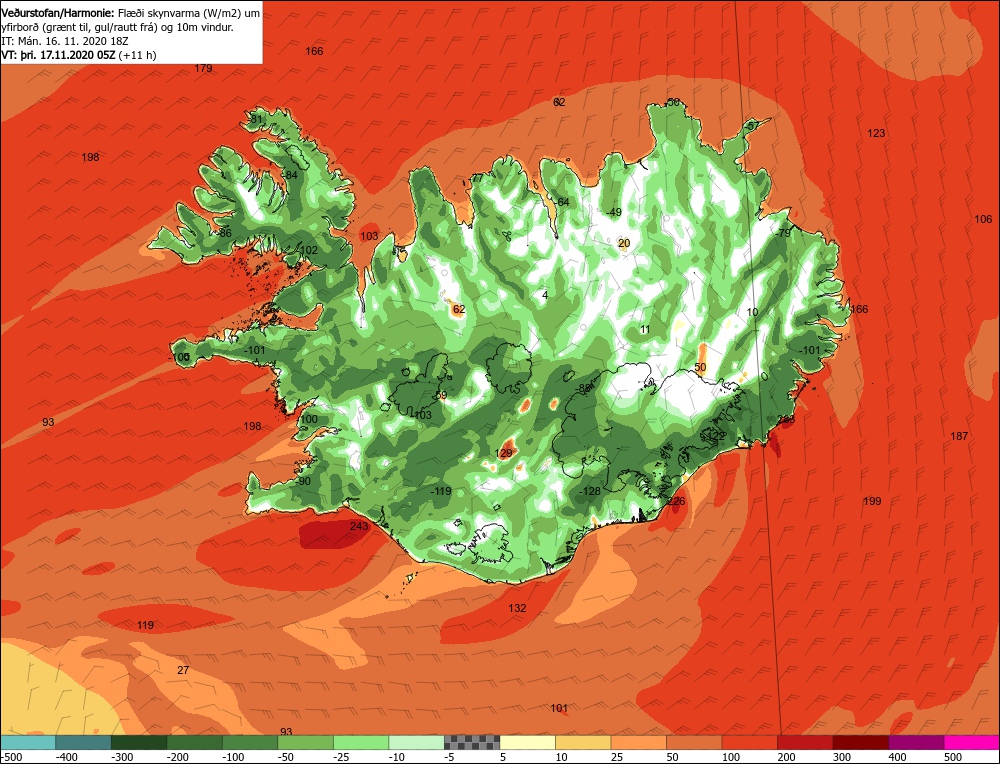The height and width of the screenshot is (764, 1000).
Task: Pick the green legend swatch between -50 and -25
Action: [305, 742]
